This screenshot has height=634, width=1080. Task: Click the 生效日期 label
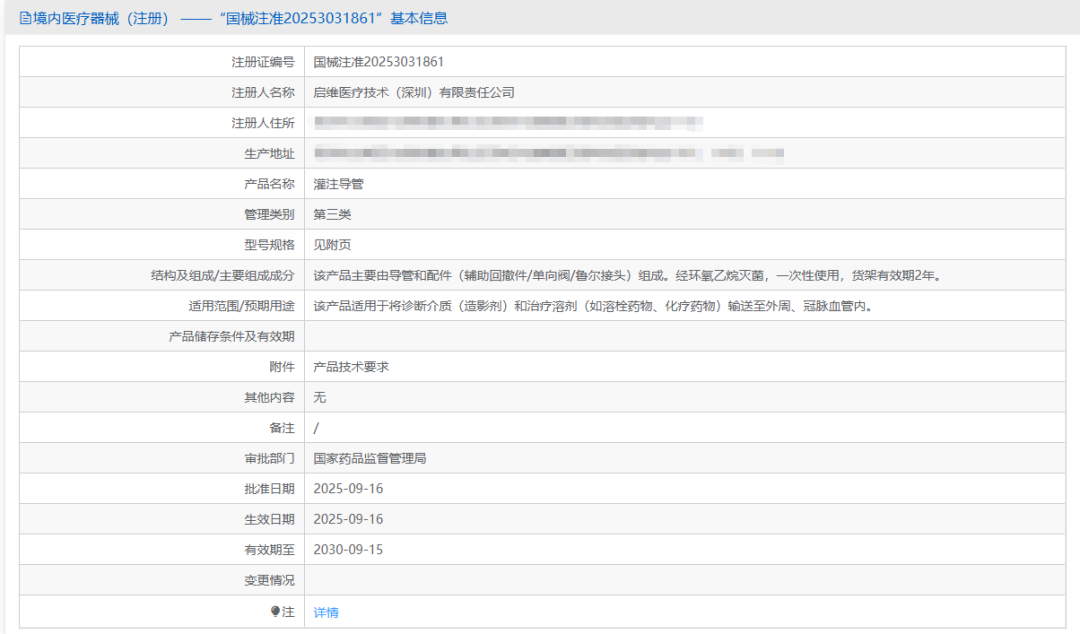[269, 519]
